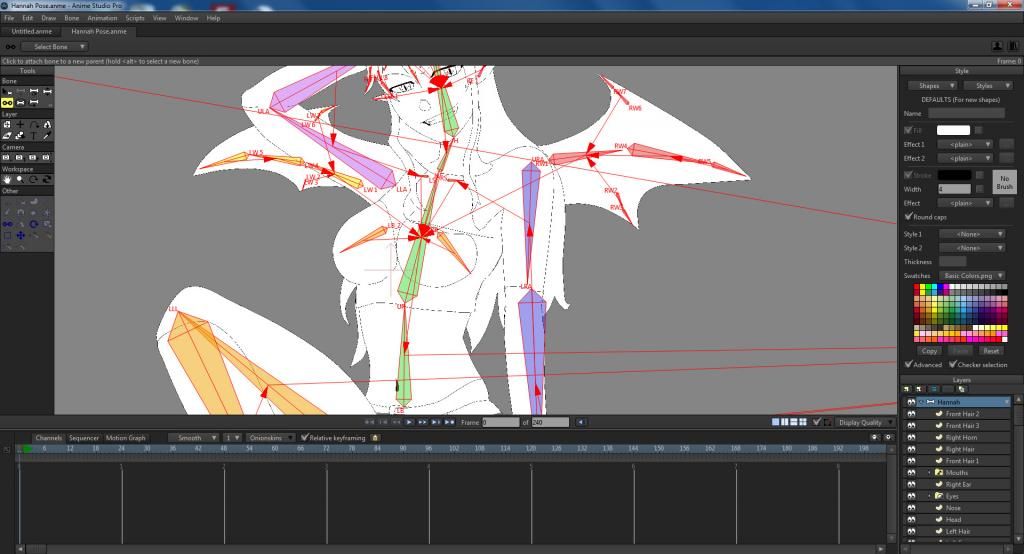Click the teal layer settings icon in Layers
The width and height of the screenshot is (1024, 554).
934,389
